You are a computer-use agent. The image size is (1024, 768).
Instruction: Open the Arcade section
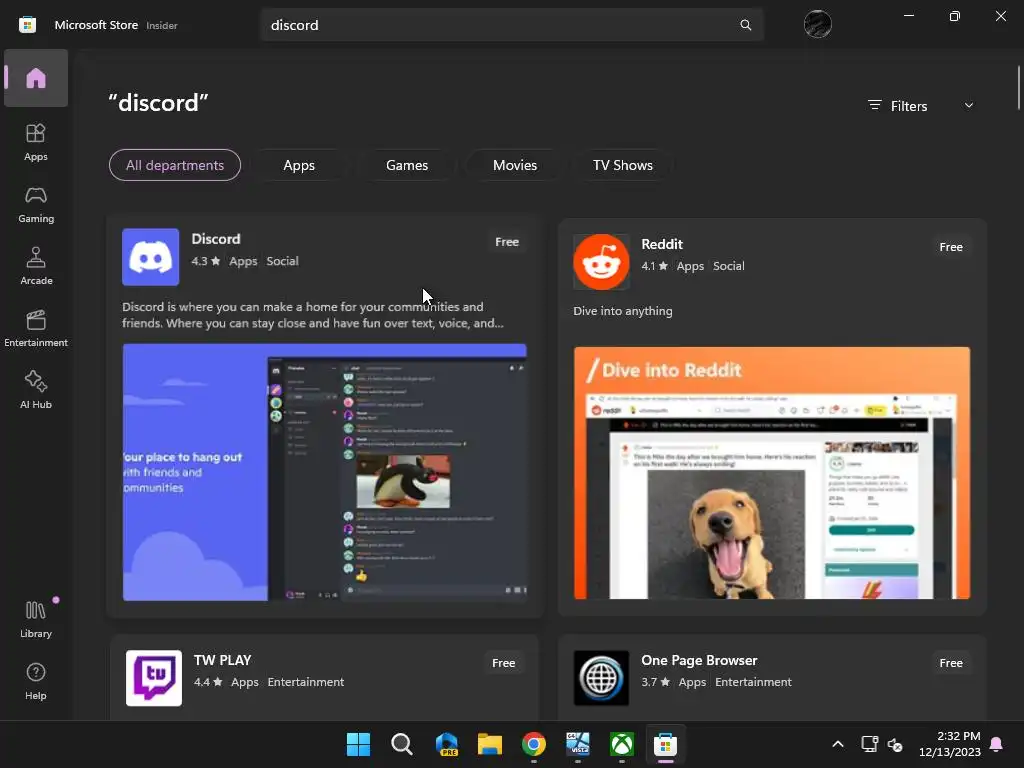pyautogui.click(x=36, y=266)
